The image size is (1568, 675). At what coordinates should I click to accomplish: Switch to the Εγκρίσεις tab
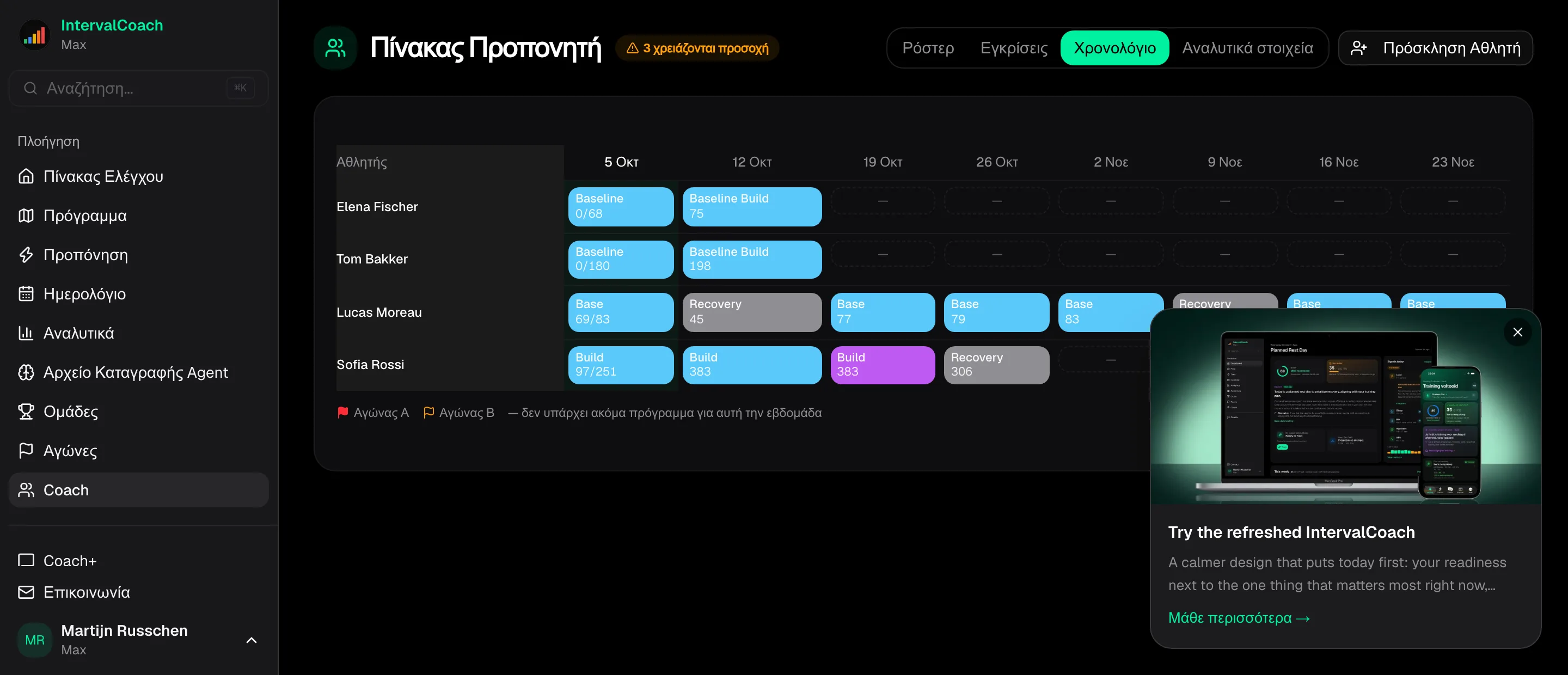point(1013,47)
